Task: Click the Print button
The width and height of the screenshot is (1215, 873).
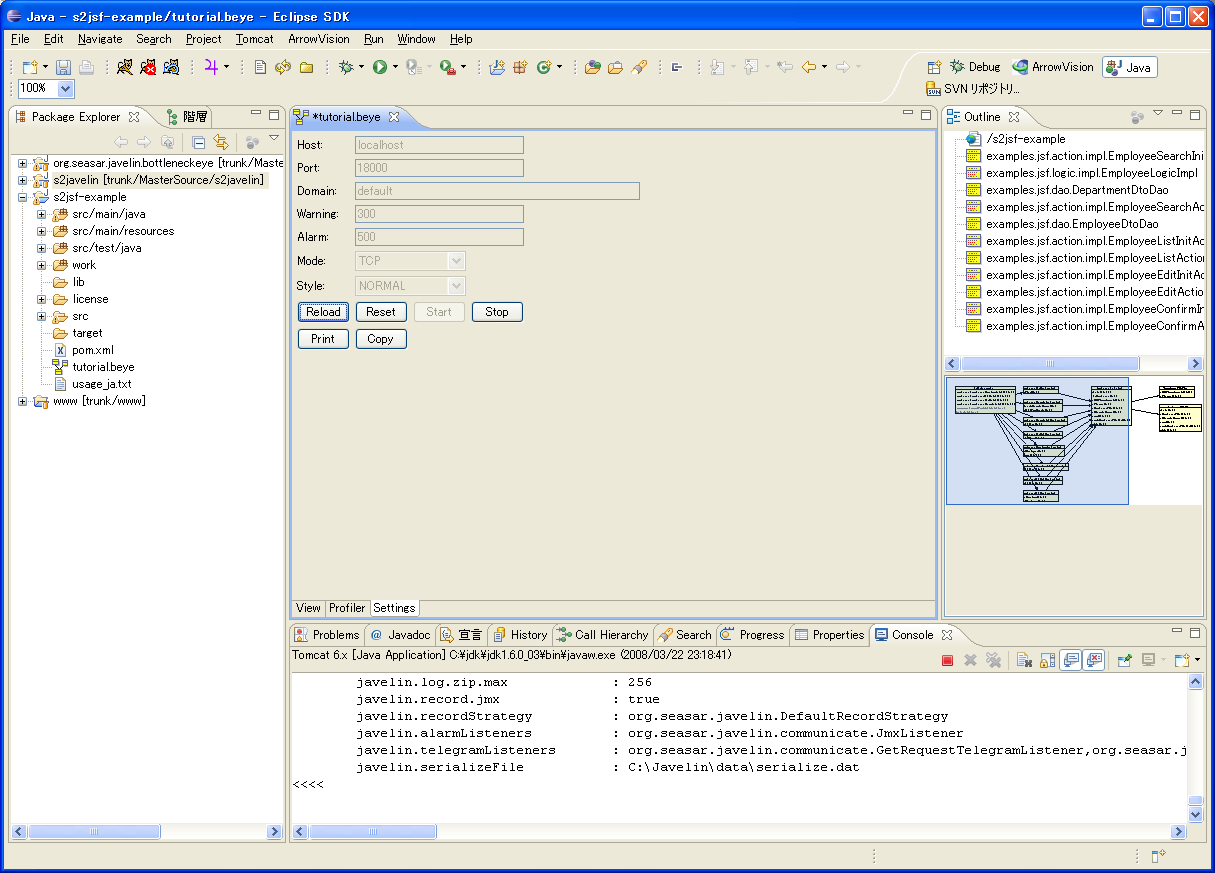Action: (x=323, y=339)
